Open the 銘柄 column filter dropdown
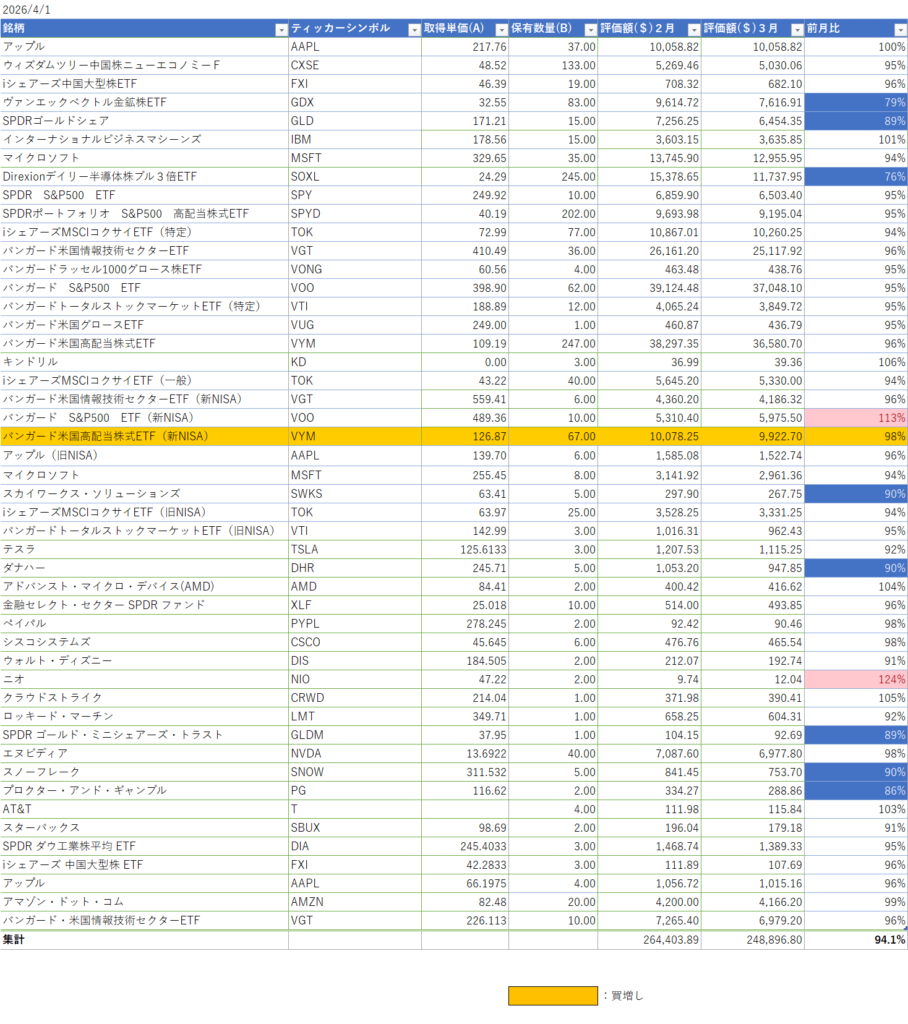 pyautogui.click(x=281, y=29)
